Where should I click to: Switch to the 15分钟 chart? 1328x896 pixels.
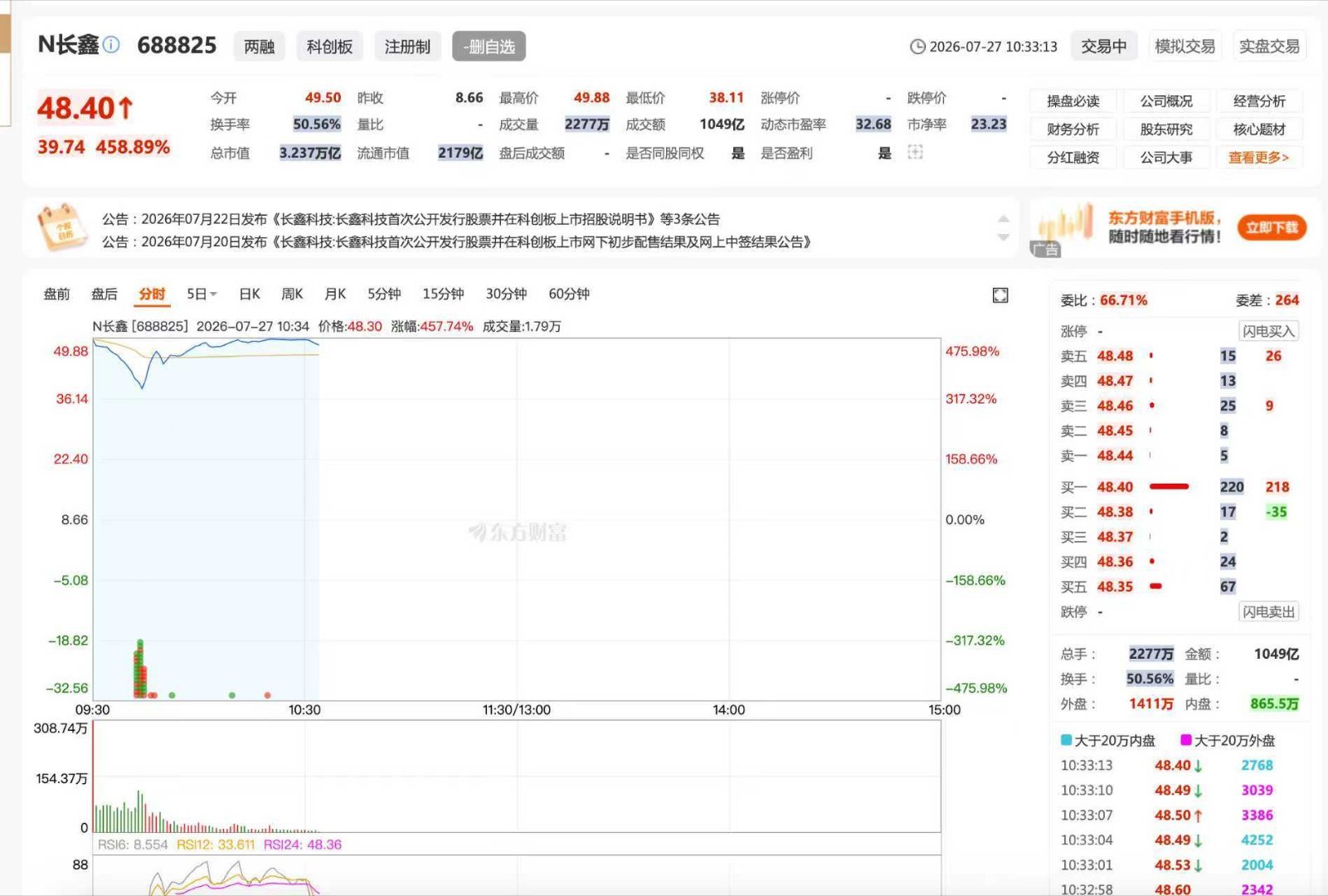[x=443, y=294]
